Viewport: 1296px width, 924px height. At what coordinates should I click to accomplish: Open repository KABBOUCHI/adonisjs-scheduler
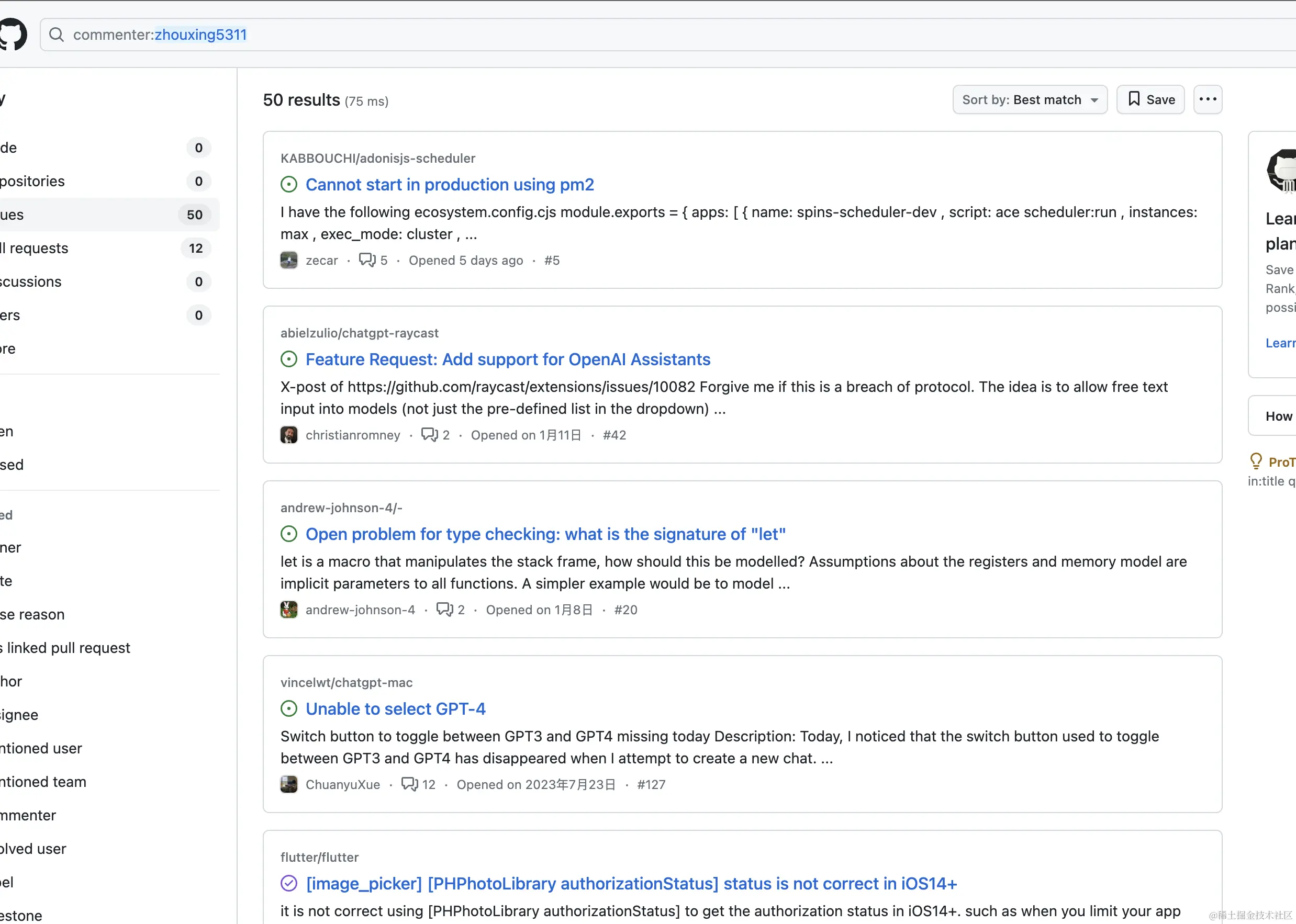pos(378,158)
